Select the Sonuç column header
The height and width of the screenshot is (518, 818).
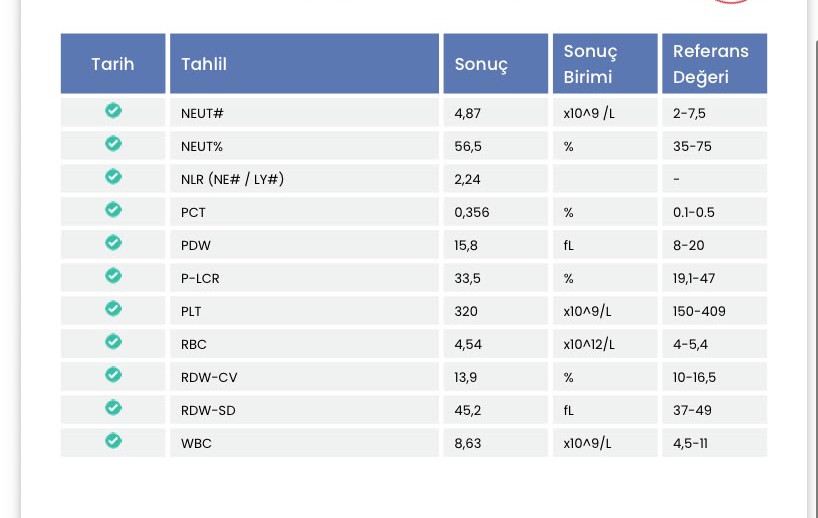pos(496,64)
